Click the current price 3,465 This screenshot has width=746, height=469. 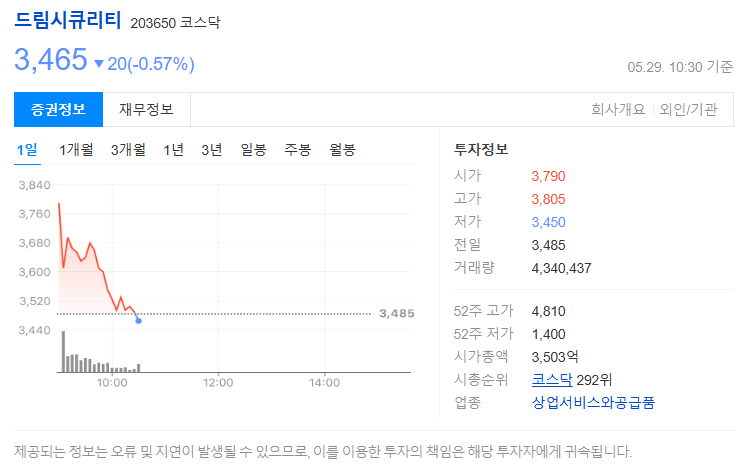51,60
